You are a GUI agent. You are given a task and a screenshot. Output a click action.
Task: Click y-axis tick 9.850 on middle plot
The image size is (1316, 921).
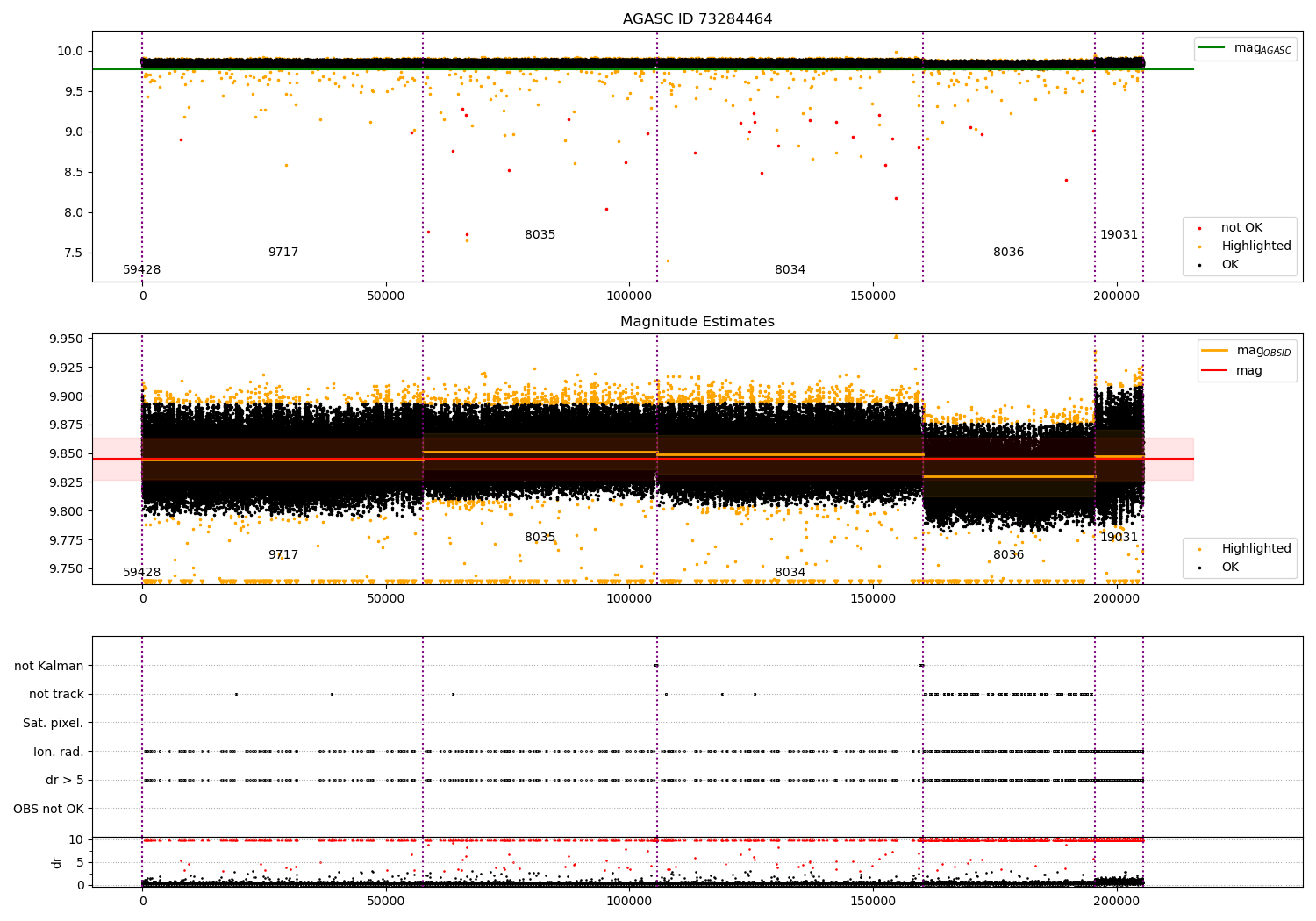pos(67,454)
